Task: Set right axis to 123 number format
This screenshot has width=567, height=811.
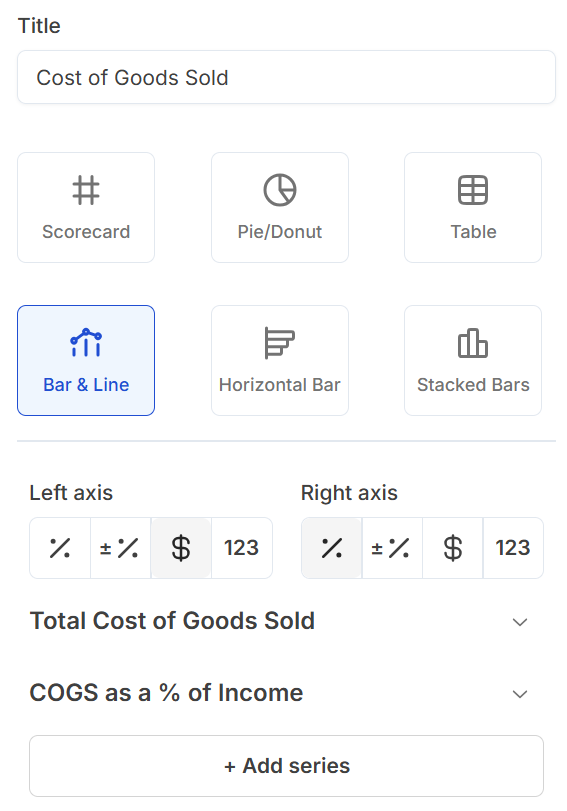Action: 513,548
